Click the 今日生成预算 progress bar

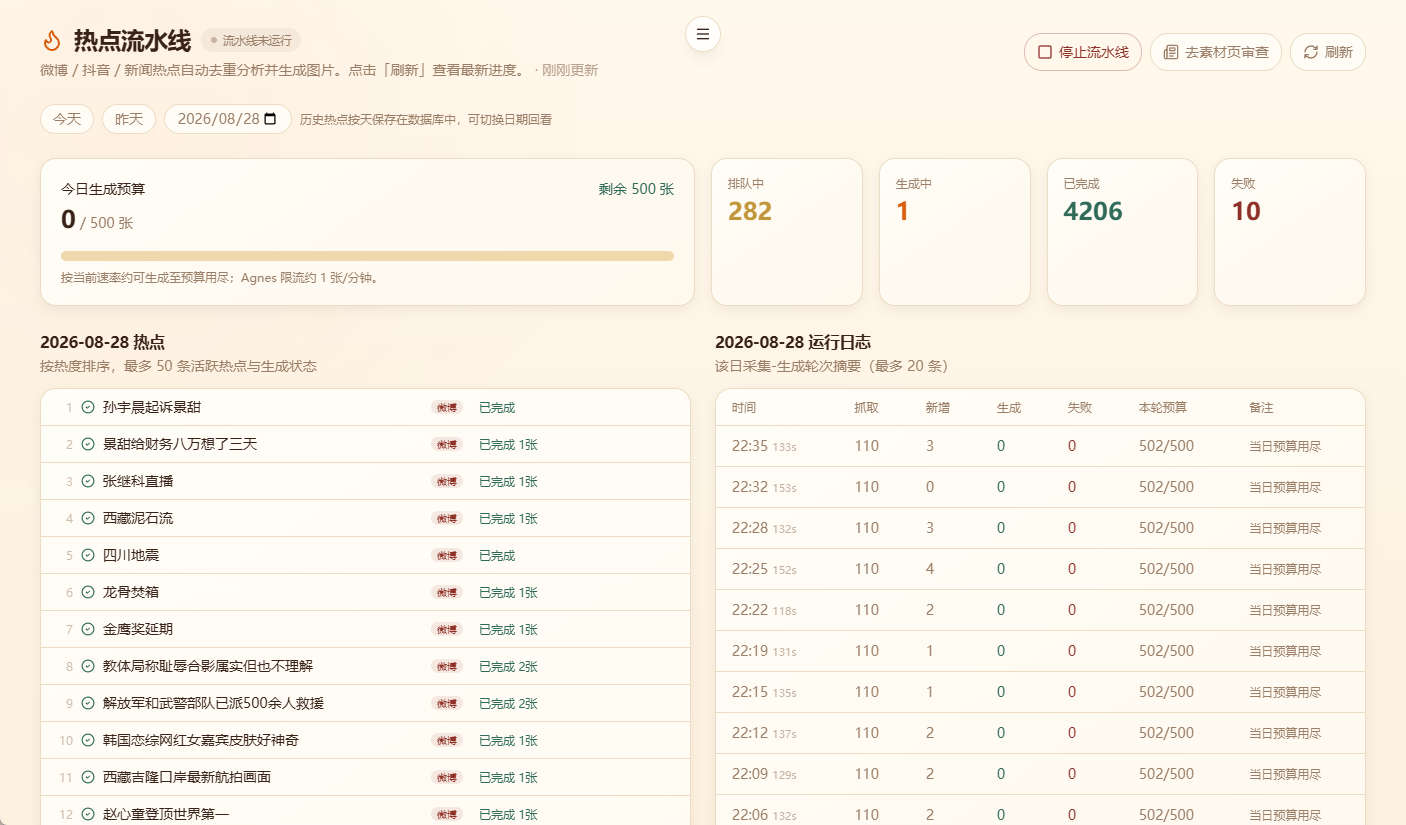pyautogui.click(x=367, y=256)
